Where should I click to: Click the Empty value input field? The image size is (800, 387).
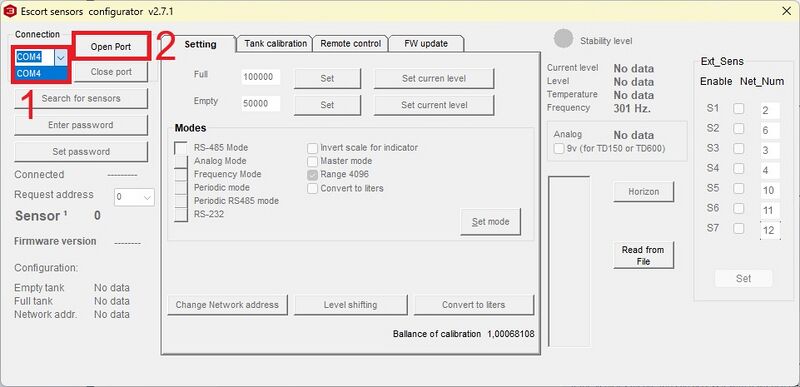pyautogui.click(x=261, y=104)
